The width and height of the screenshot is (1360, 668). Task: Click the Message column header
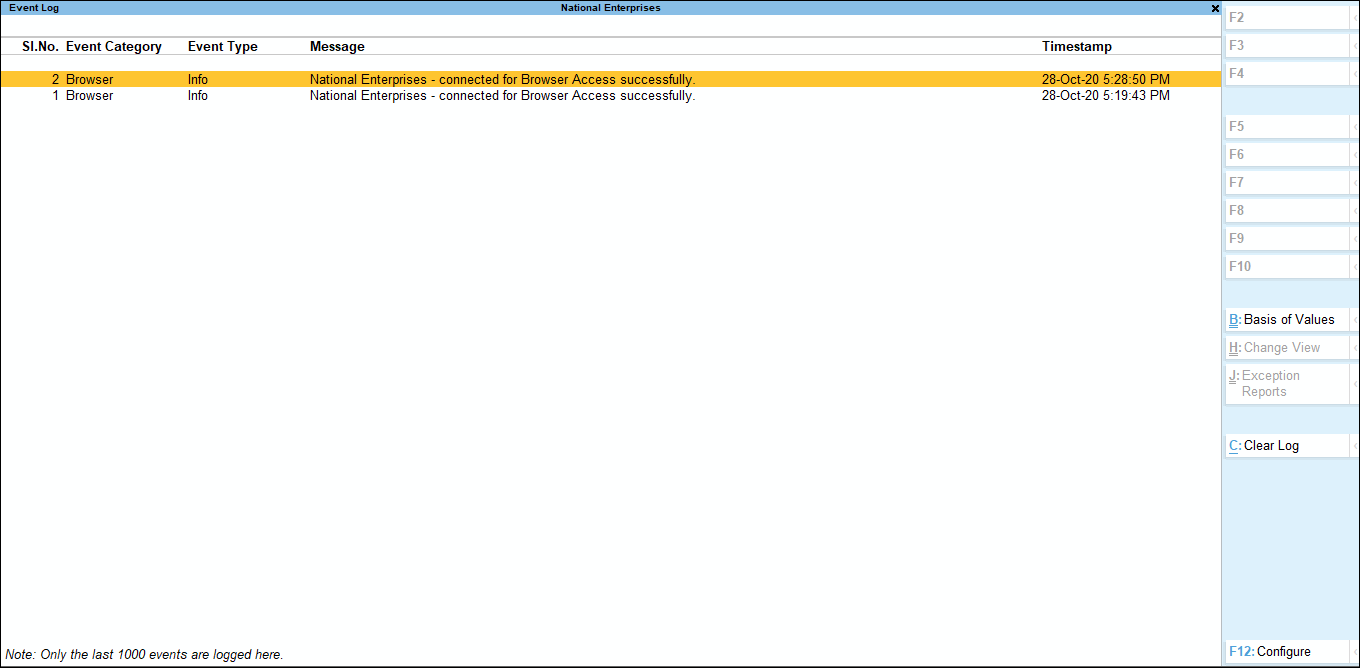click(x=337, y=47)
